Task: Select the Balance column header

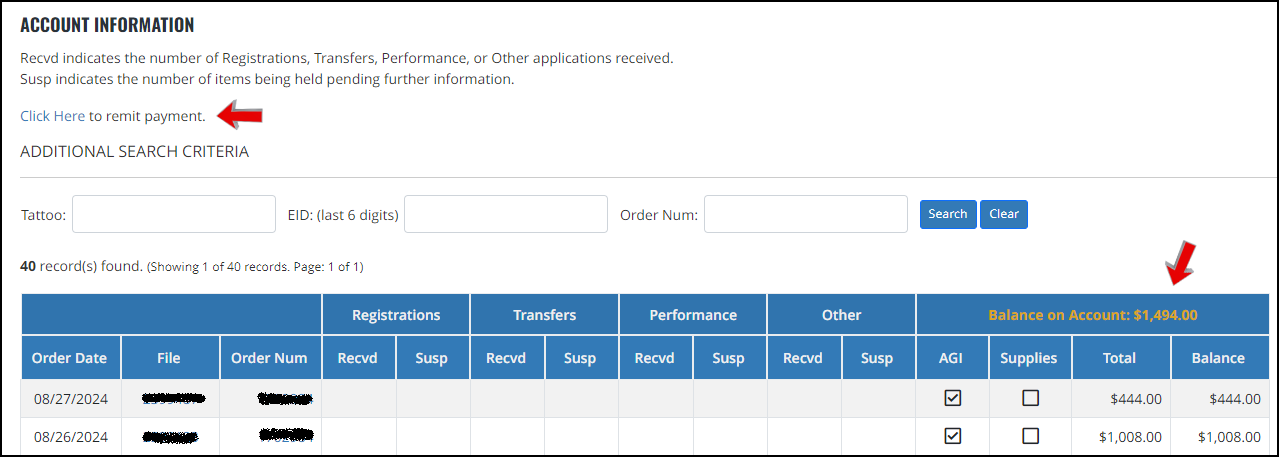Action: click(x=1218, y=358)
